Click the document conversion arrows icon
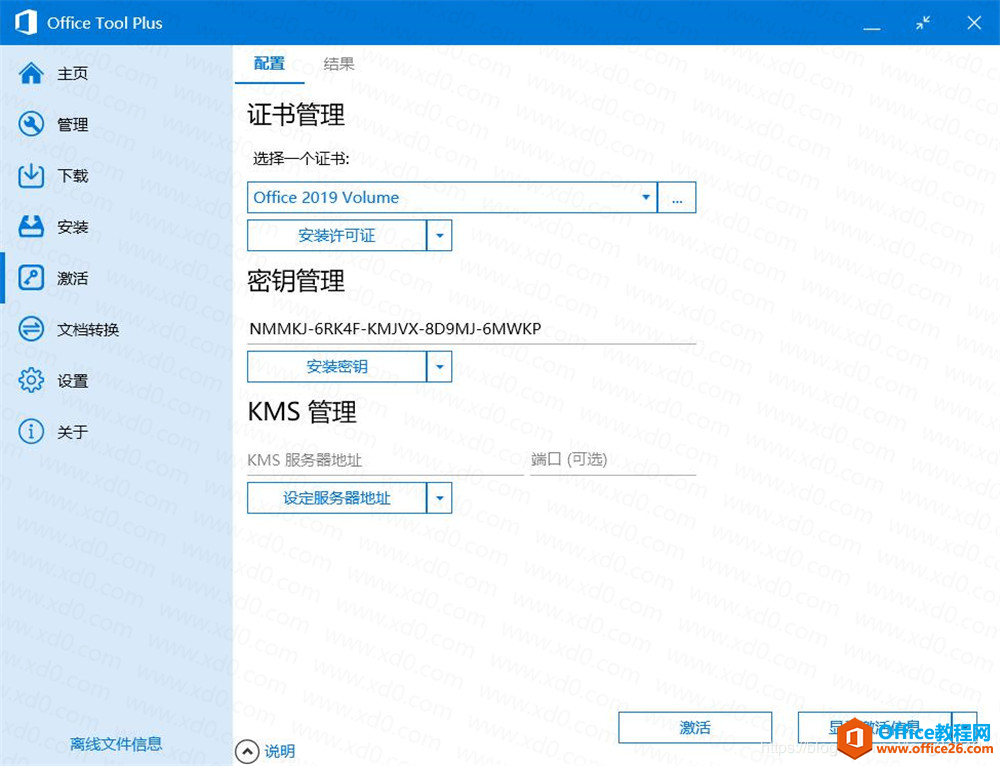Image resolution: width=1000 pixels, height=766 pixels. pos(31,329)
